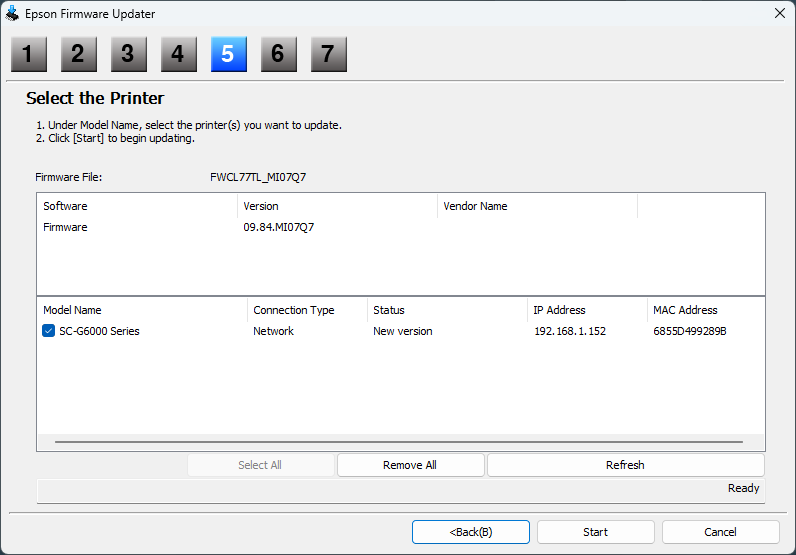Click the Firmware File: label
The width and height of the screenshot is (796, 555).
point(69,177)
